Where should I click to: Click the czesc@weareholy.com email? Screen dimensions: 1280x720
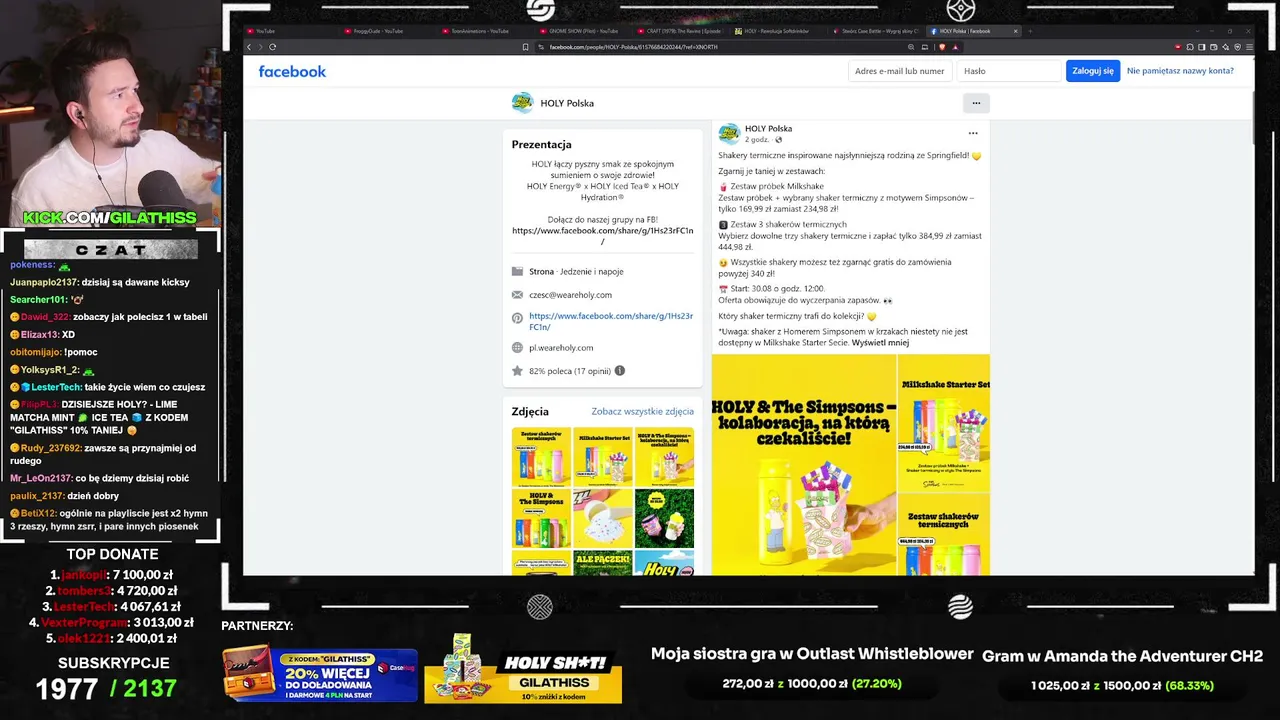[570, 295]
